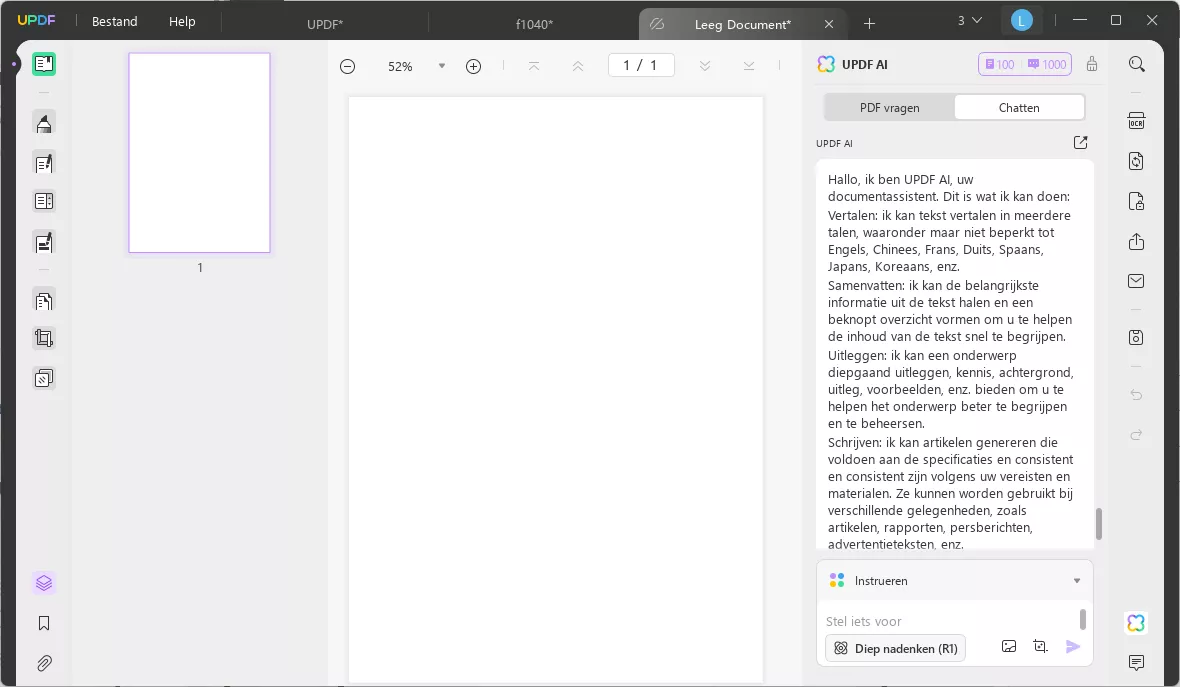Switch to the PDF vragen tab
This screenshot has height=687, width=1180.
coord(890,108)
